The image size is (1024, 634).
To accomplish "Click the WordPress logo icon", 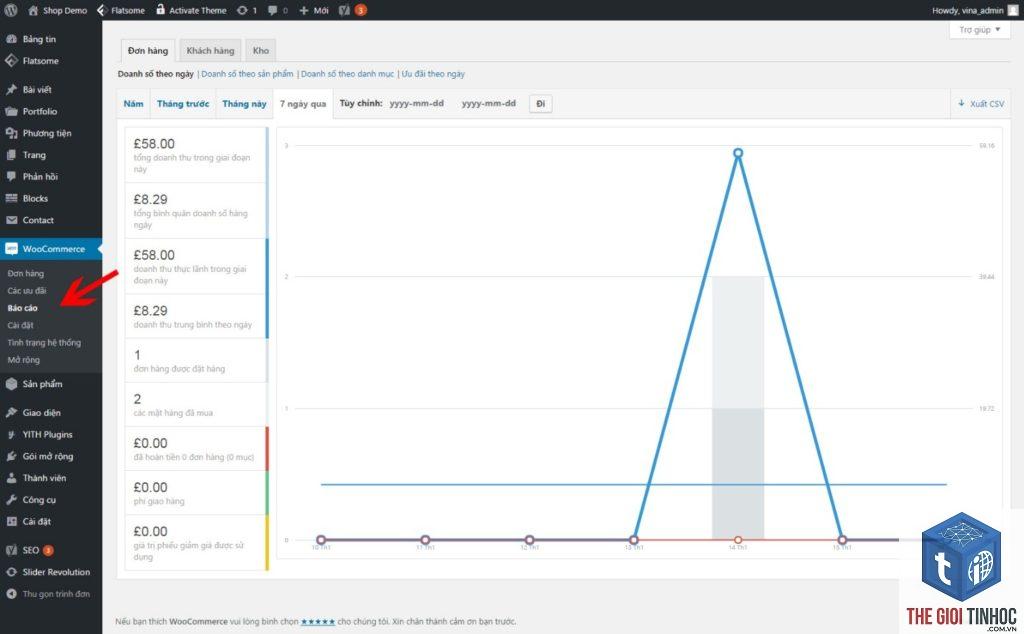I will click(11, 10).
